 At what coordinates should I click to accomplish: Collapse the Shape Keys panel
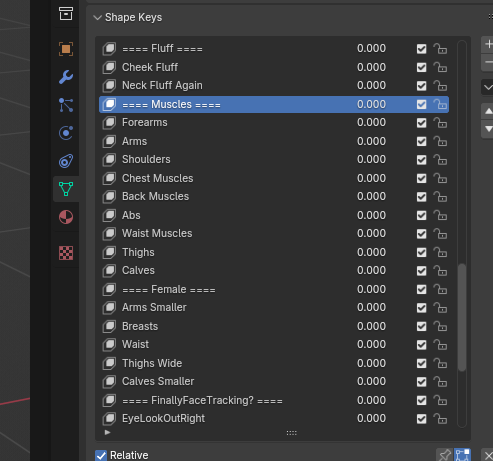[x=97, y=17]
